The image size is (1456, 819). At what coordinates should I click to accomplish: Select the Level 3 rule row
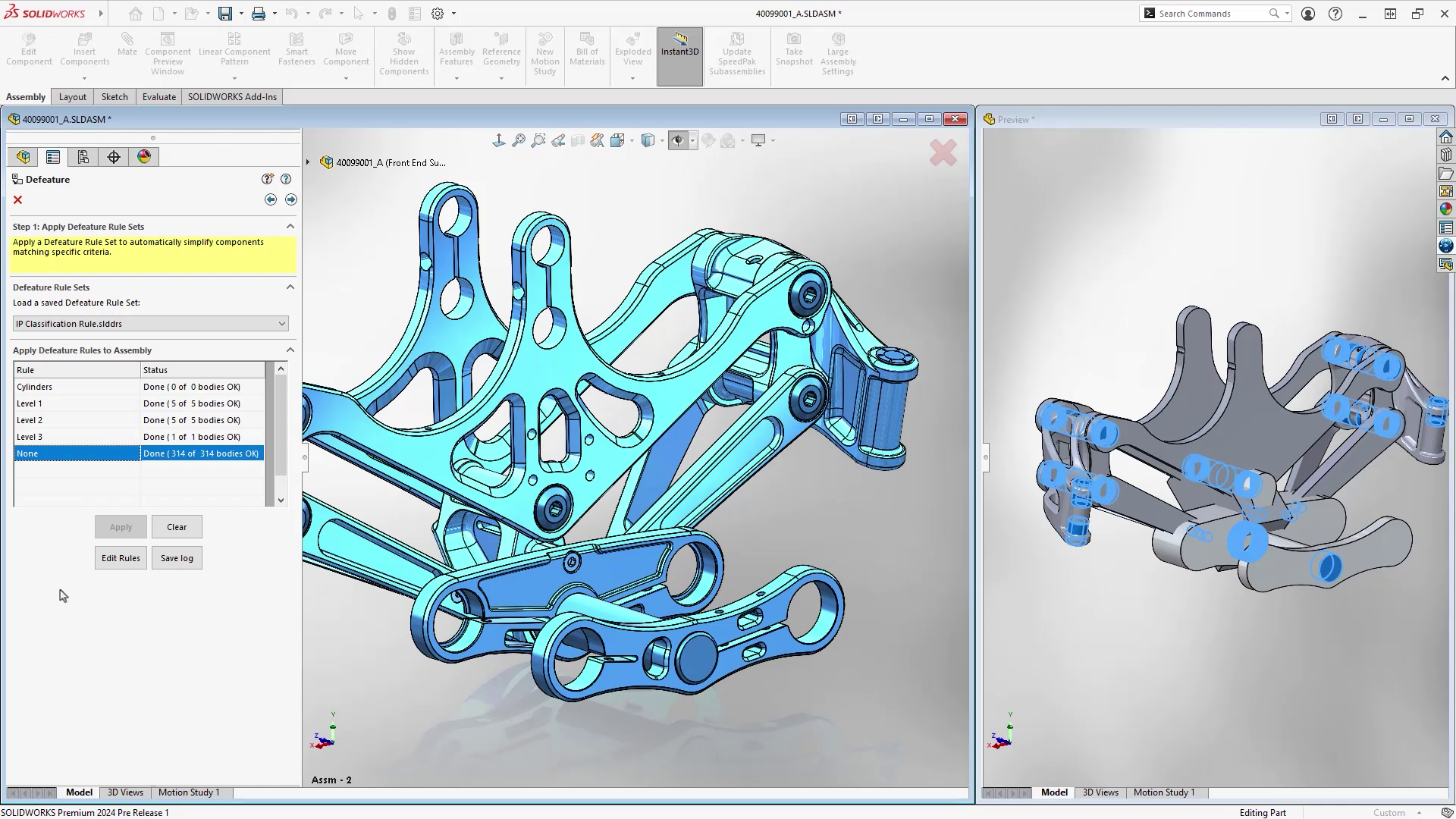coord(76,436)
